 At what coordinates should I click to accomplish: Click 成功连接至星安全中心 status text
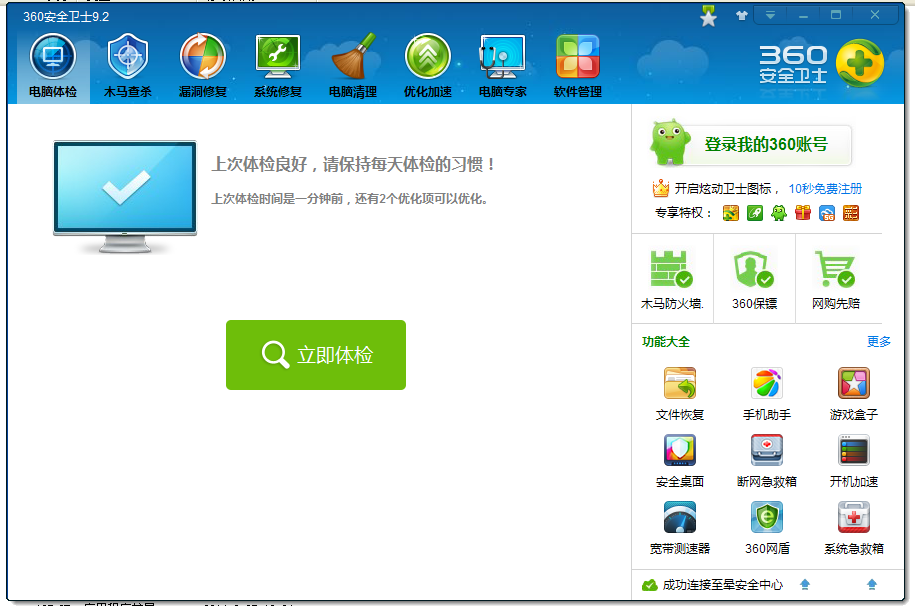tap(722, 585)
